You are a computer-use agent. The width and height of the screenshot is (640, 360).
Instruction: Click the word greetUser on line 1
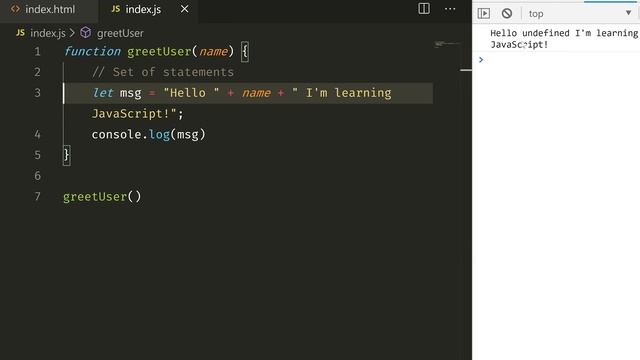tap(159, 51)
